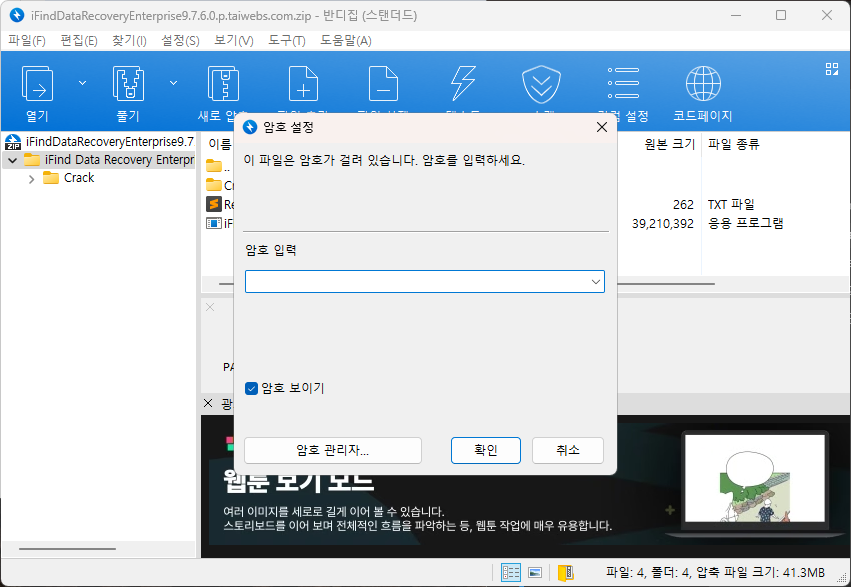Image resolution: width=851 pixels, height=587 pixels.
Task: Click the Code Page (코드페이지) globe icon
Action: click(703, 84)
